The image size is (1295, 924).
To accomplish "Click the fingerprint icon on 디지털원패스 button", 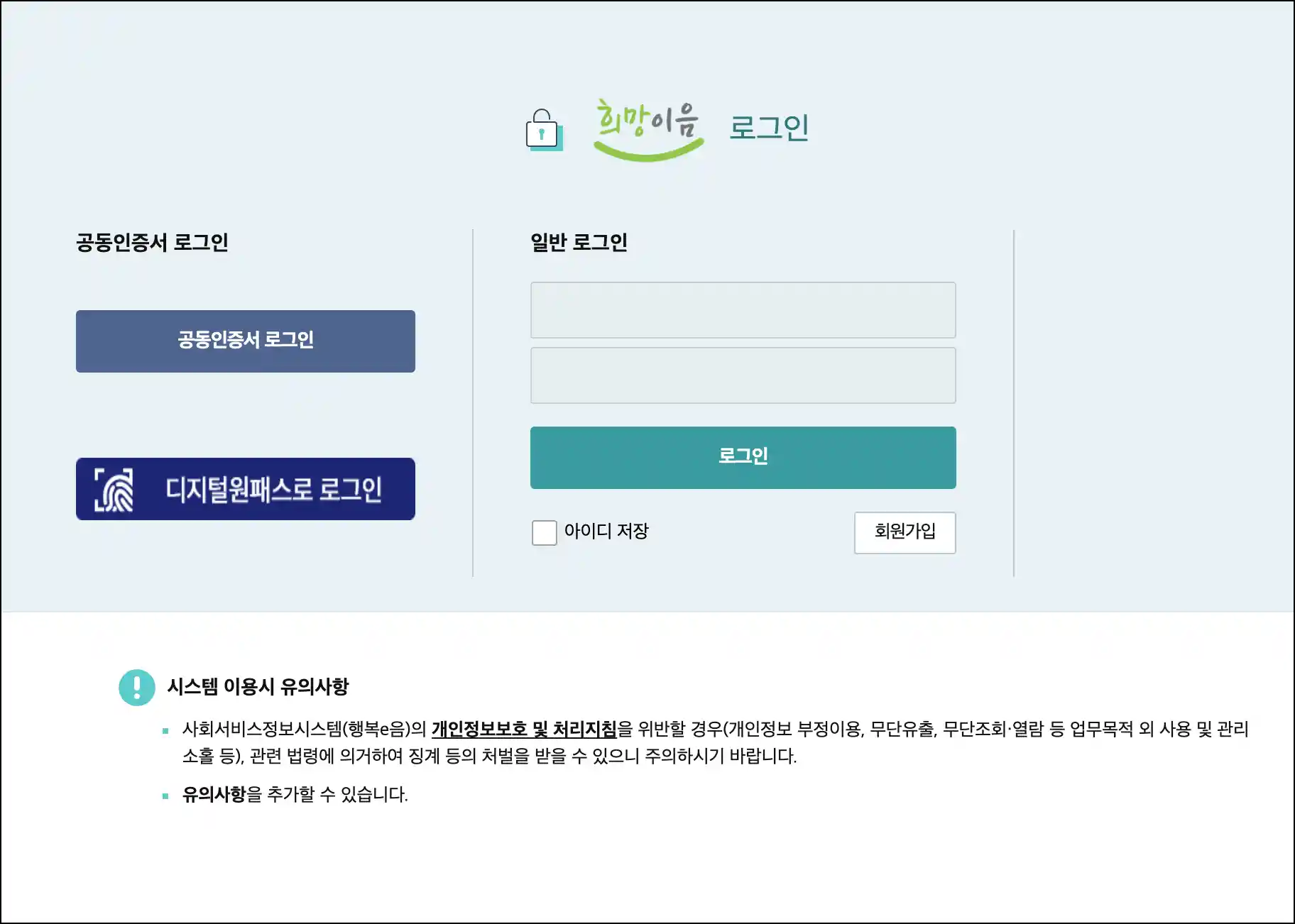I will click(x=114, y=490).
